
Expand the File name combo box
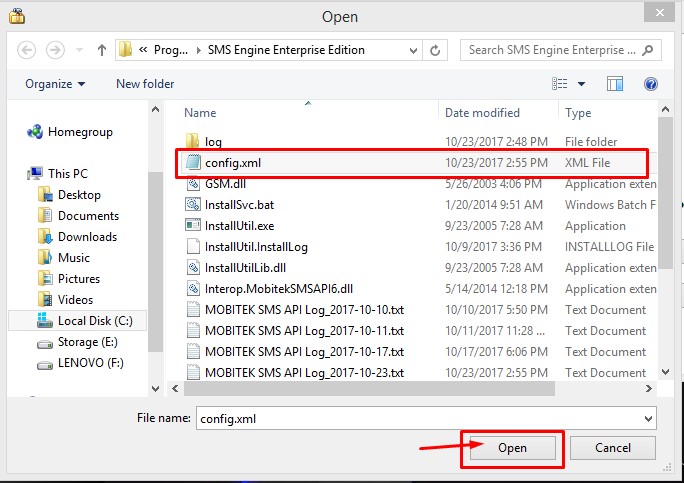tap(649, 418)
